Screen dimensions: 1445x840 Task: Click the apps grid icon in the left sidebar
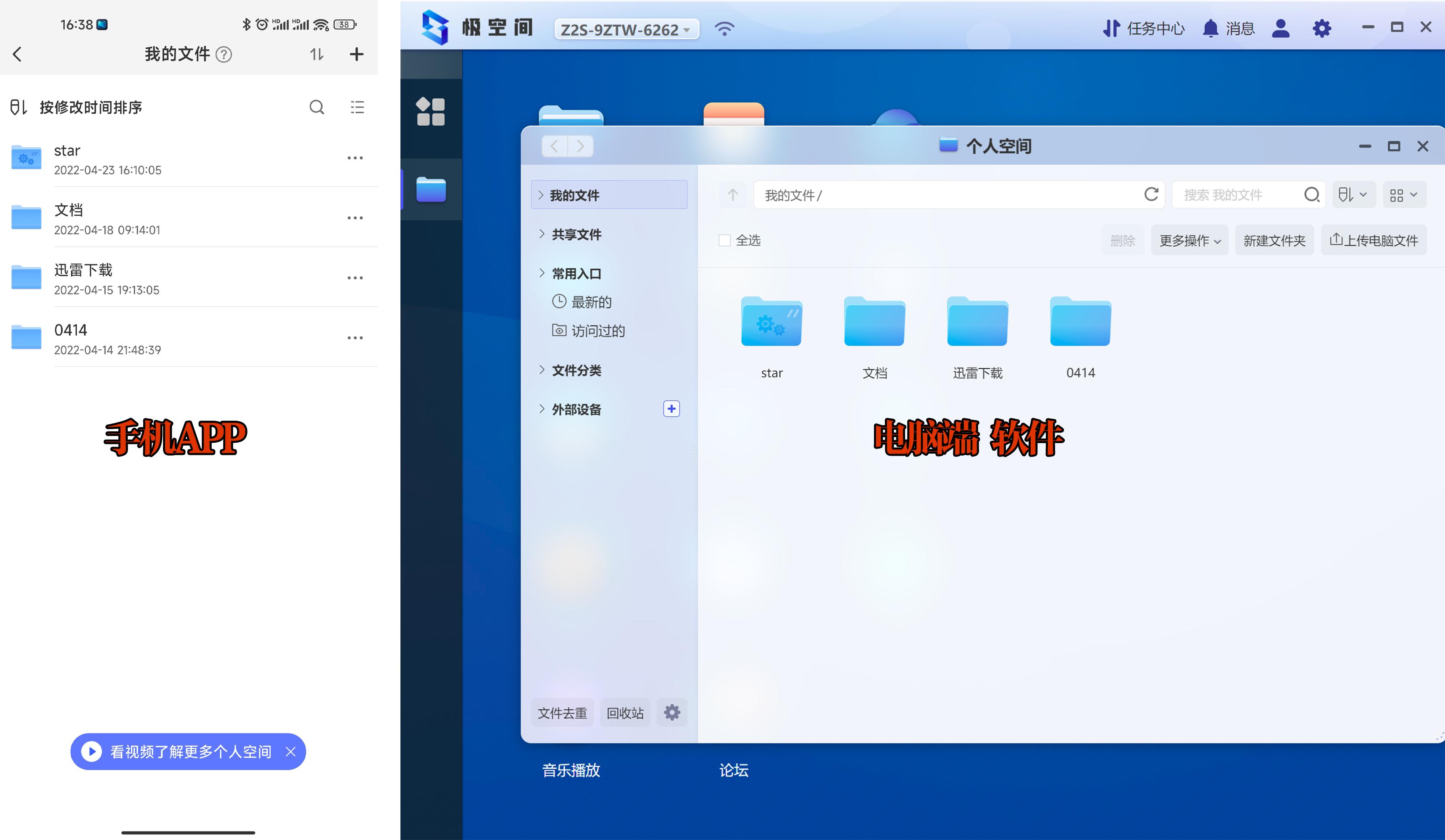(x=431, y=112)
